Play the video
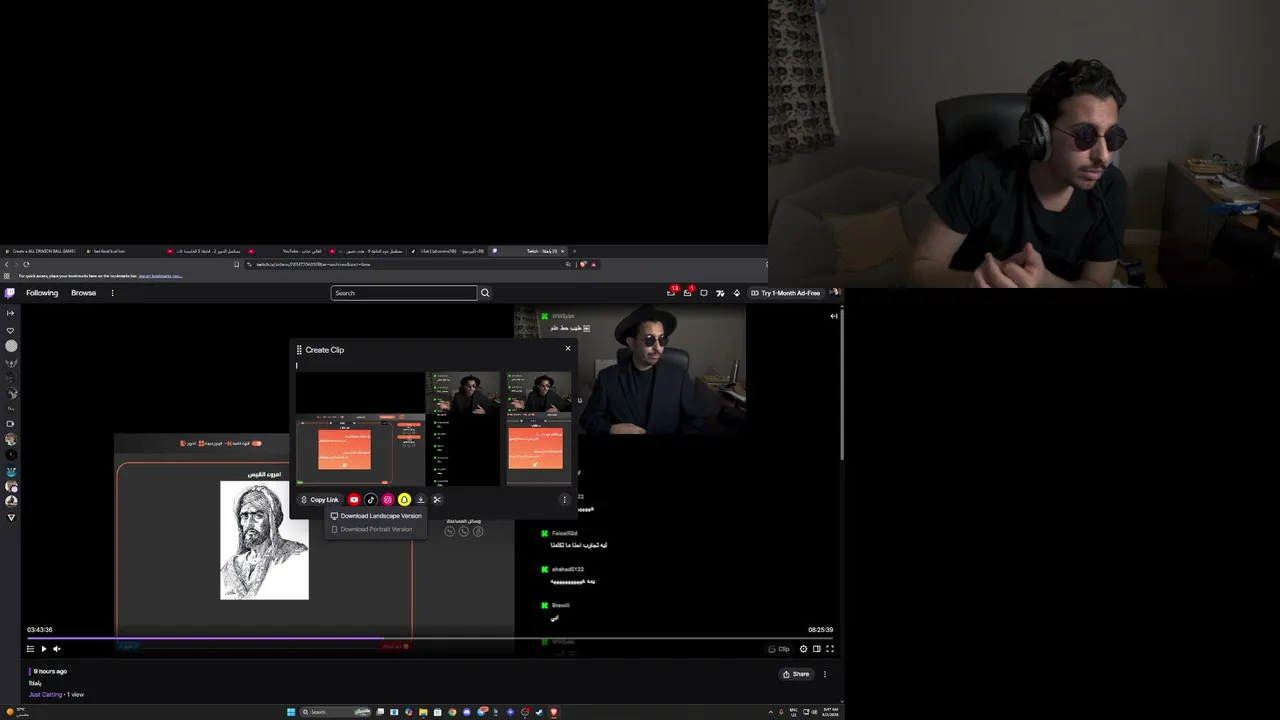This screenshot has width=1280, height=720. click(43, 649)
